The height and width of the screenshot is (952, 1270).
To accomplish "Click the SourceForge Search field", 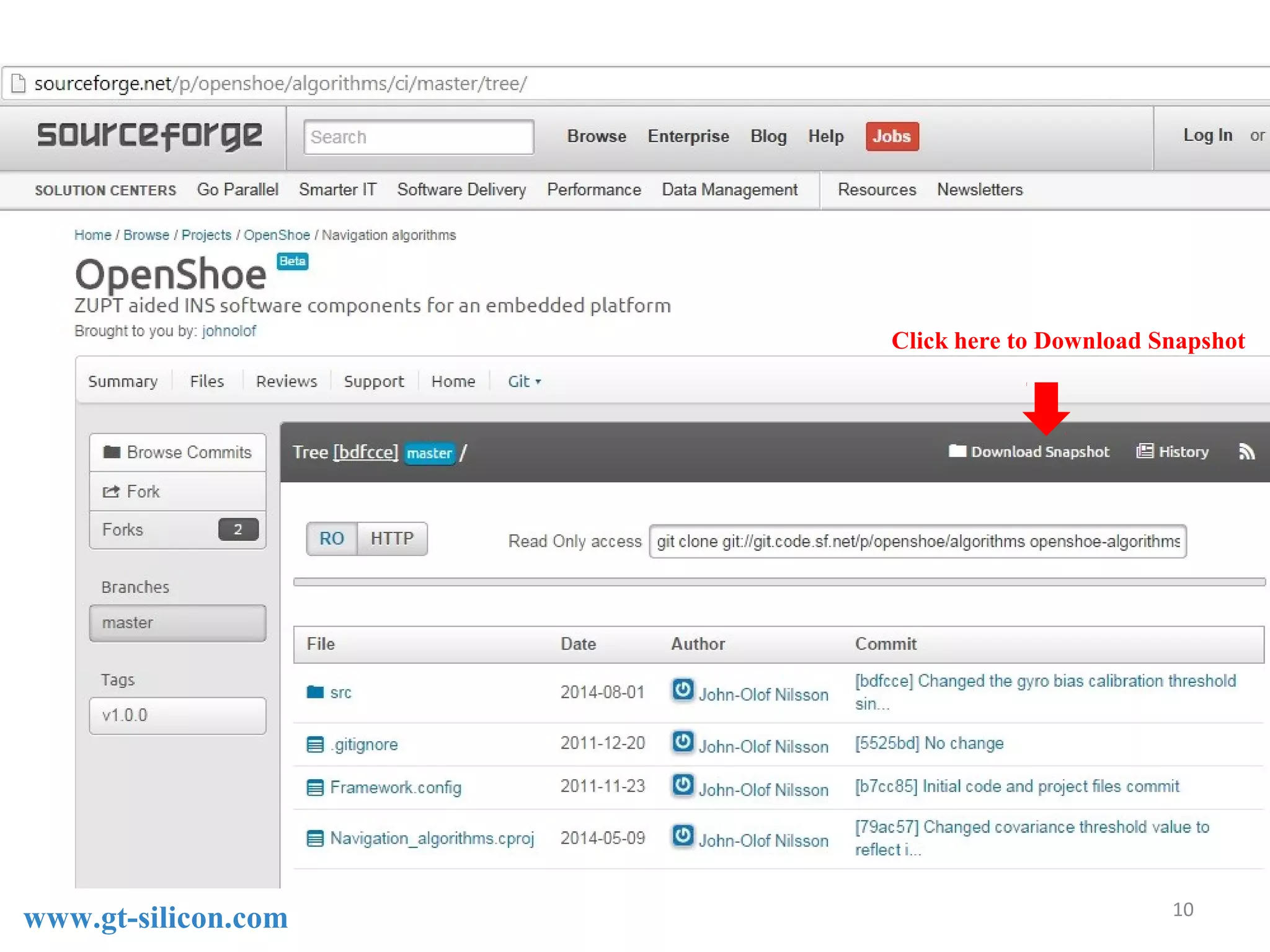I will (x=419, y=137).
